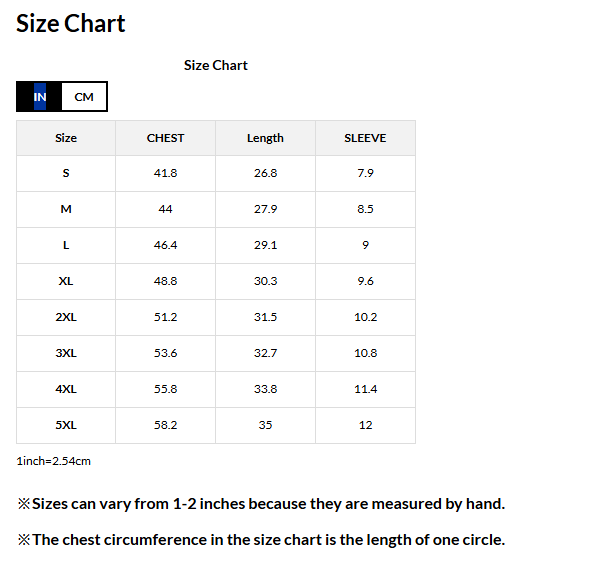Select the Size column header

(66, 138)
